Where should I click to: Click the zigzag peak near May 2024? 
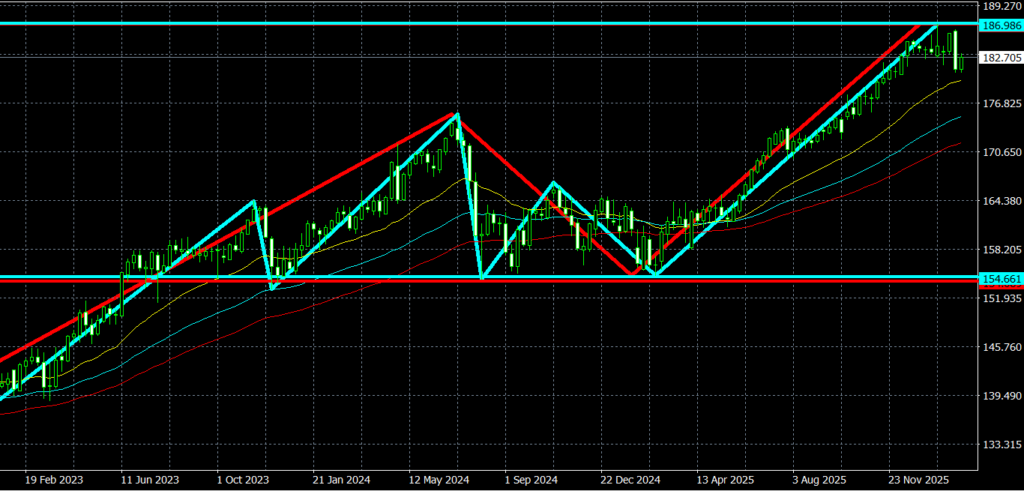[457, 114]
